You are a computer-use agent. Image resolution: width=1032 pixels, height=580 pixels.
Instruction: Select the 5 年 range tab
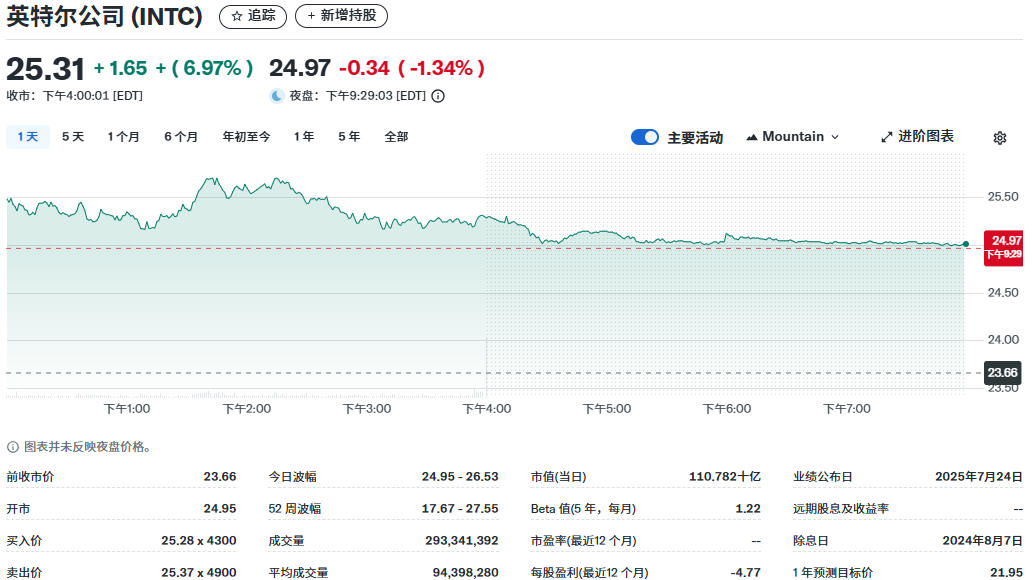click(349, 136)
